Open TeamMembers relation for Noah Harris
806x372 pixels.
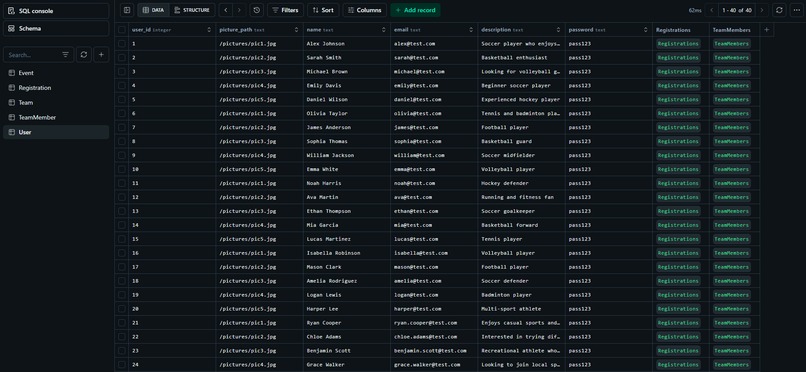click(731, 183)
